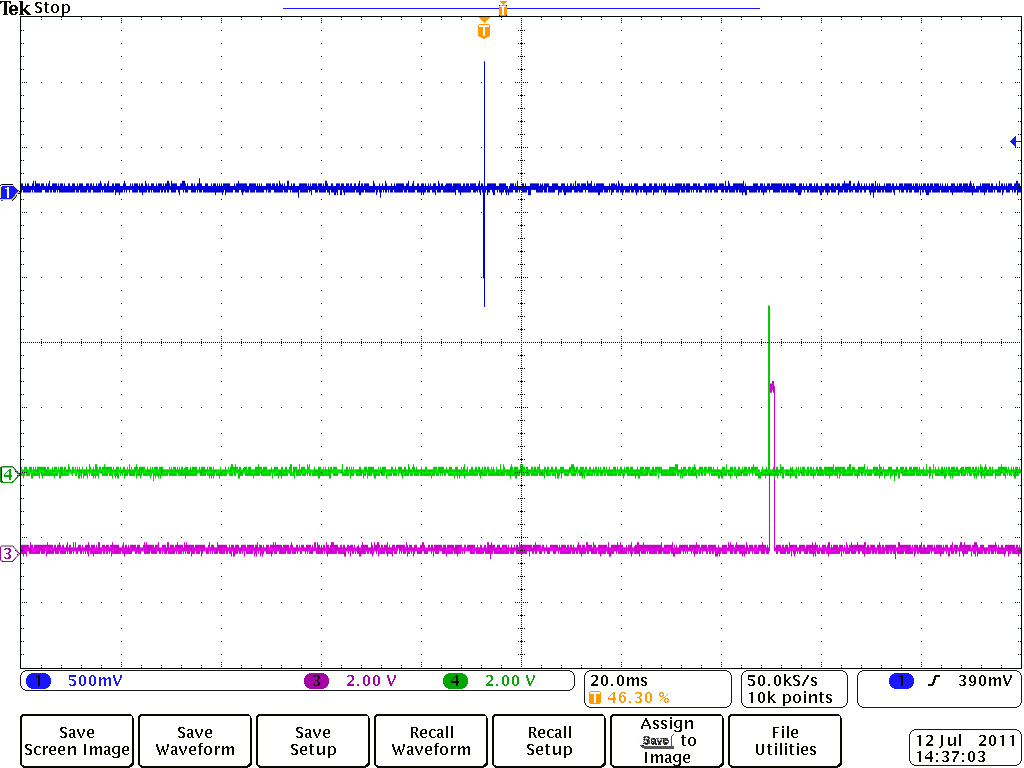The width and height of the screenshot is (1024, 768).
Task: Click the channel 4 ground marker
Action: (9, 474)
